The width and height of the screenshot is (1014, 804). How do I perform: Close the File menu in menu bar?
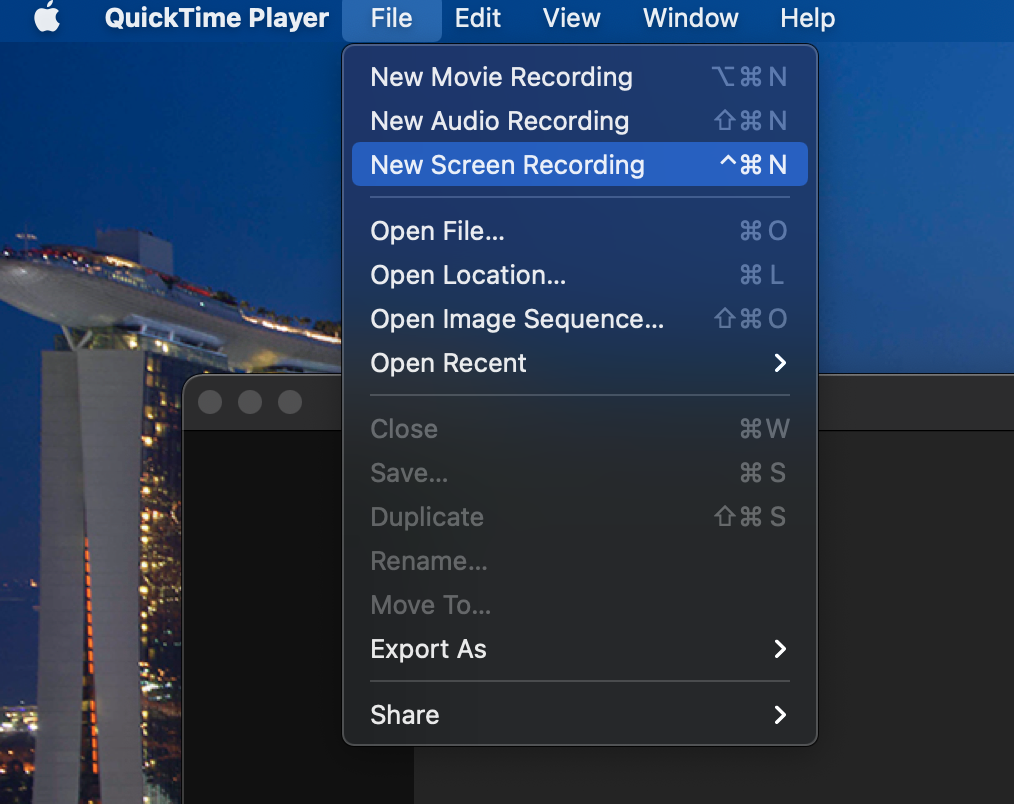click(391, 18)
